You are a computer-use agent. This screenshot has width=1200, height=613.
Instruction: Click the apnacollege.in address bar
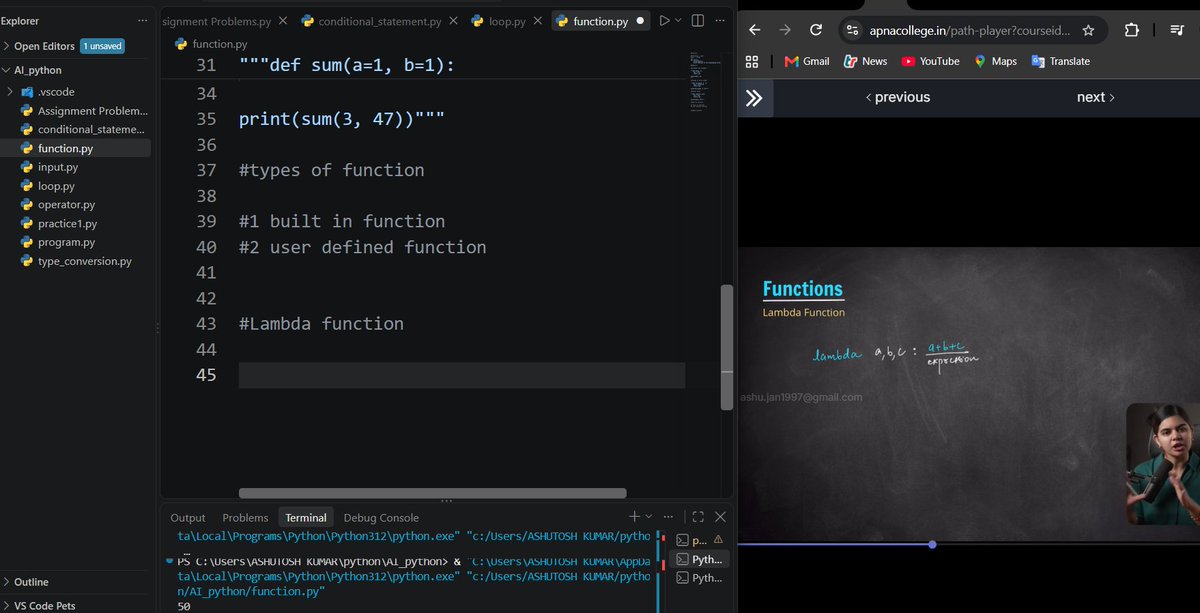click(969, 30)
